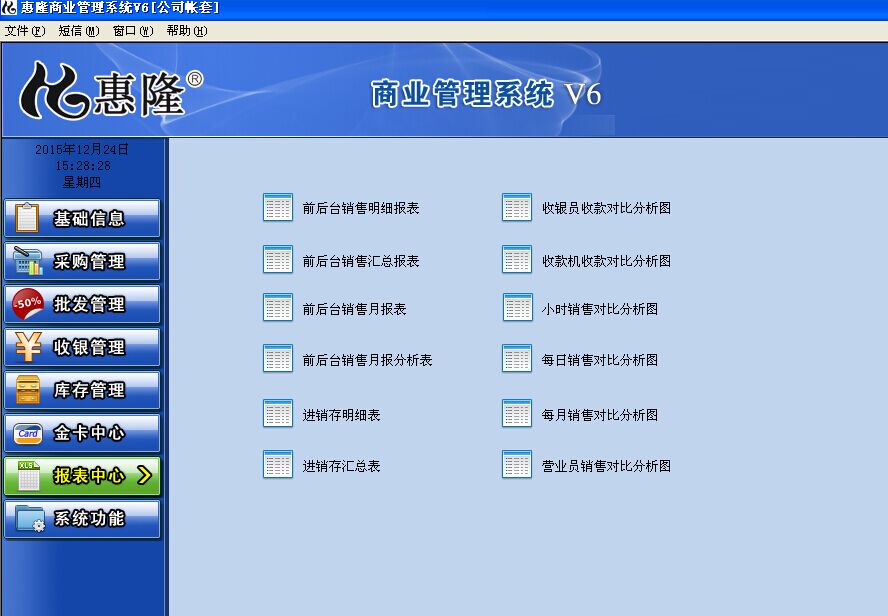Click the date text 2015年12月24日
The height and width of the screenshot is (616, 888).
[82, 149]
